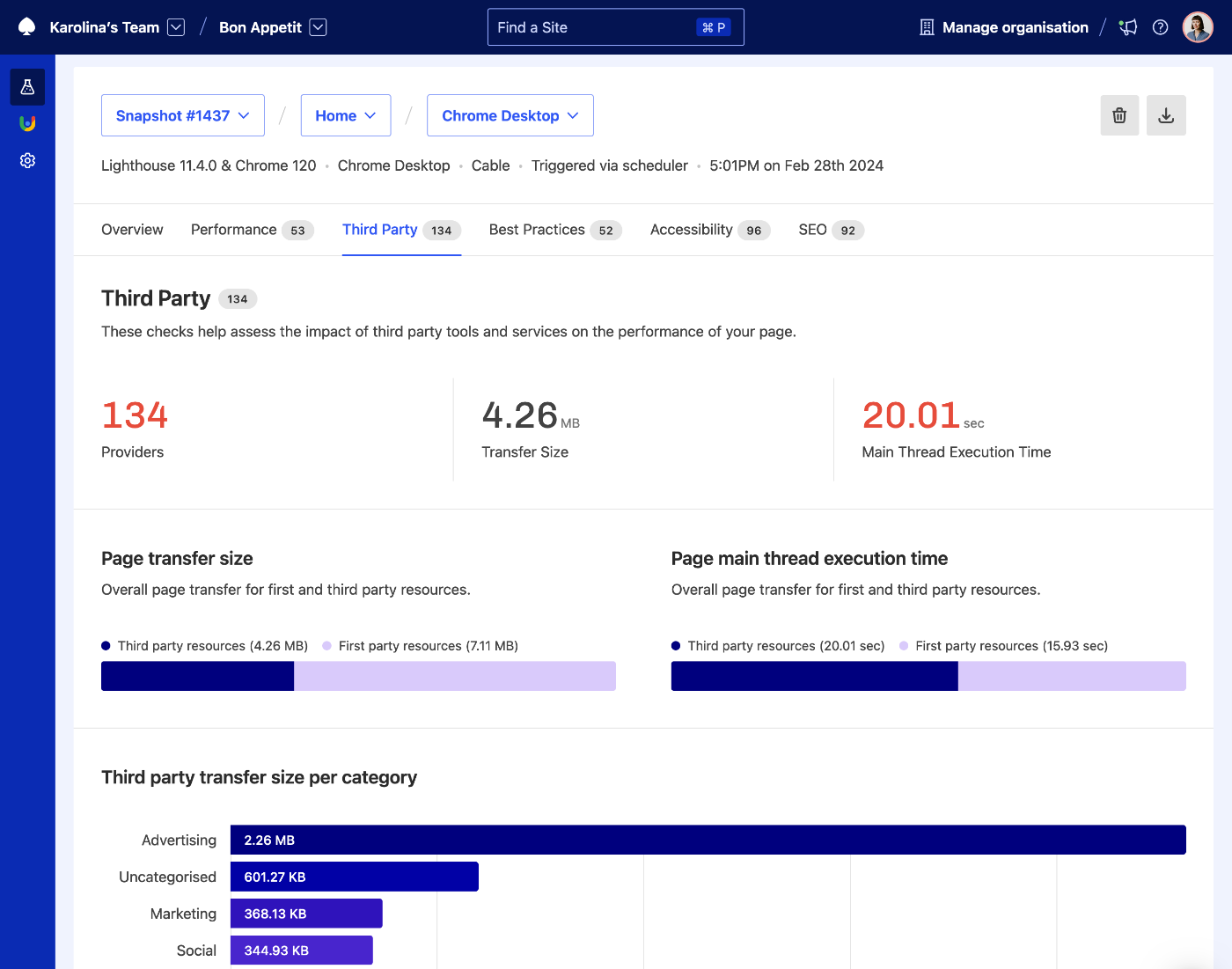Open the profile avatar menu
This screenshot has width=1232, height=969.
(1198, 27)
